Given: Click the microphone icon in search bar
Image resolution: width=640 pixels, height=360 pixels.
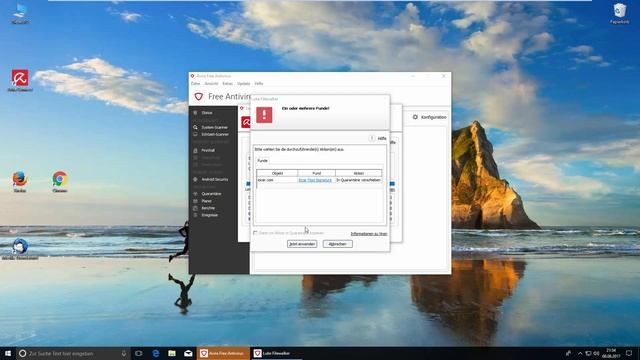Looking at the screenshot, I should tap(124, 353).
